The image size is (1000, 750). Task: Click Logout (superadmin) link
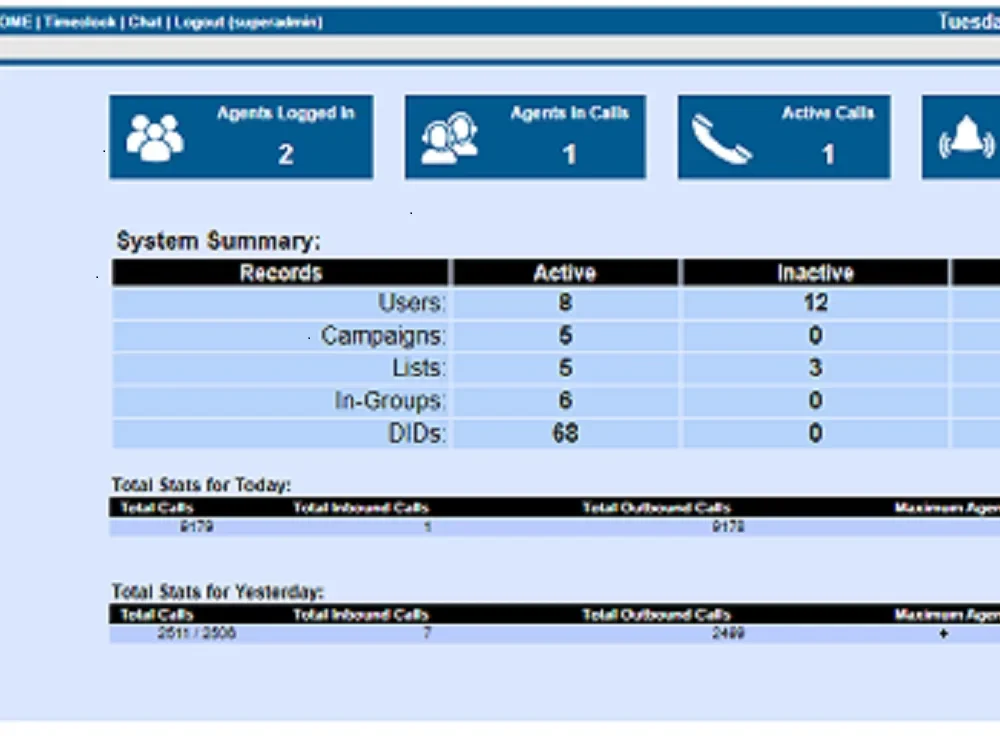point(248,22)
